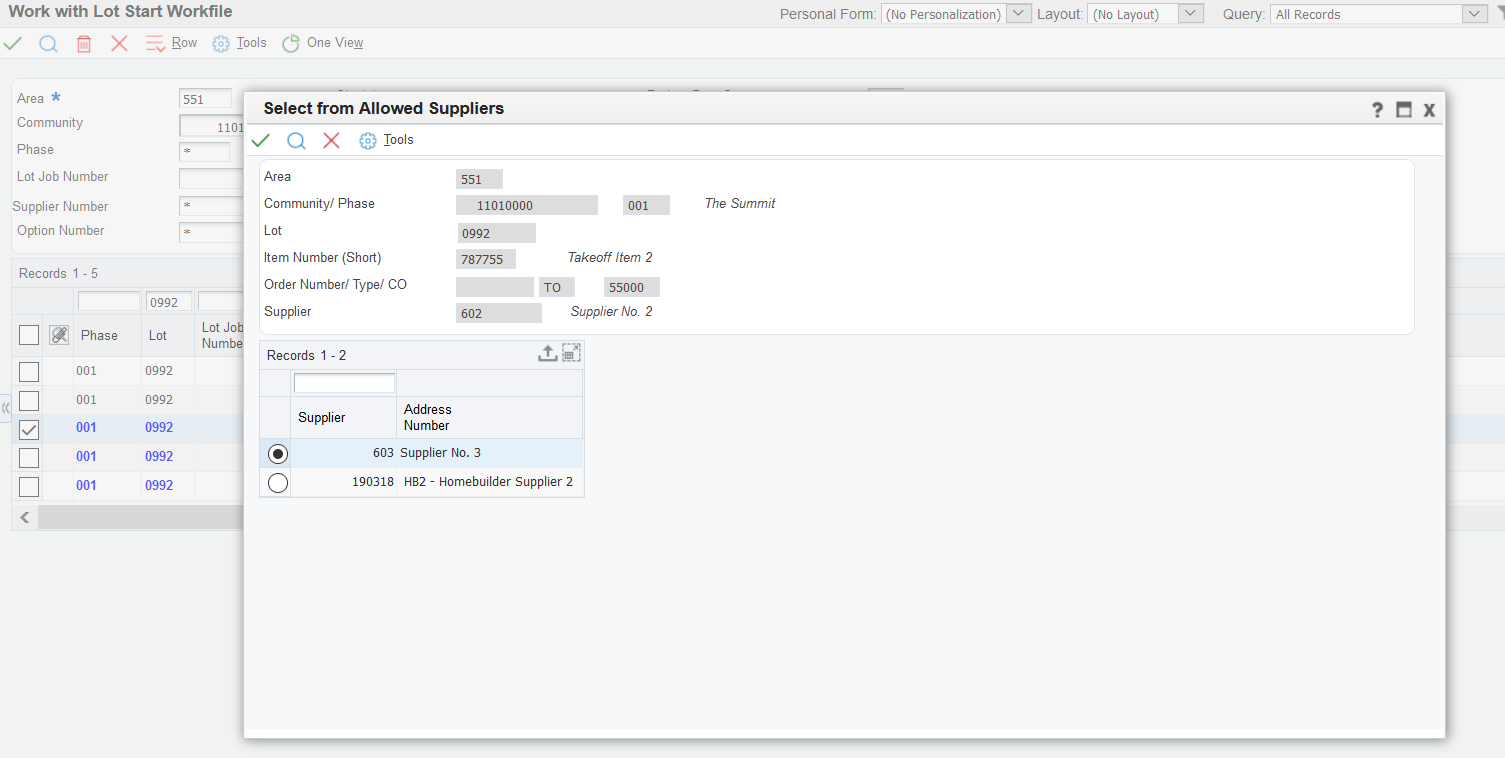Maximize the Select from Allowed Suppliers dialog

pos(1404,110)
